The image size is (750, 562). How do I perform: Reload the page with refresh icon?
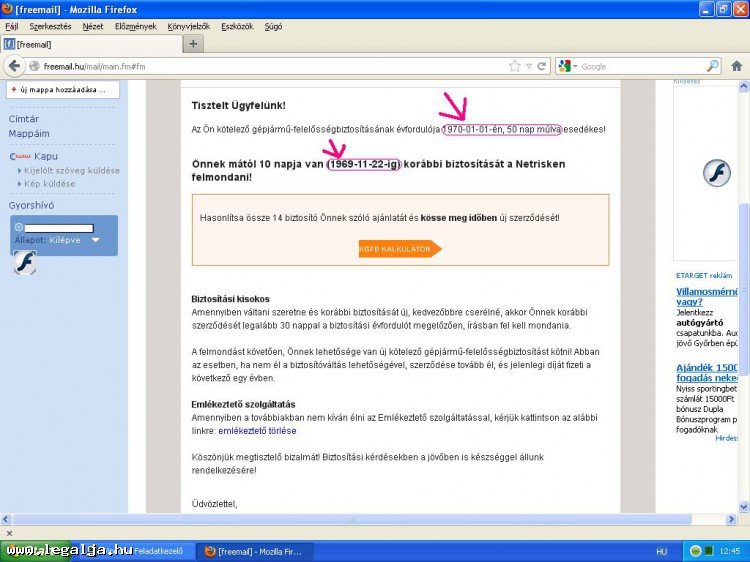click(x=541, y=66)
